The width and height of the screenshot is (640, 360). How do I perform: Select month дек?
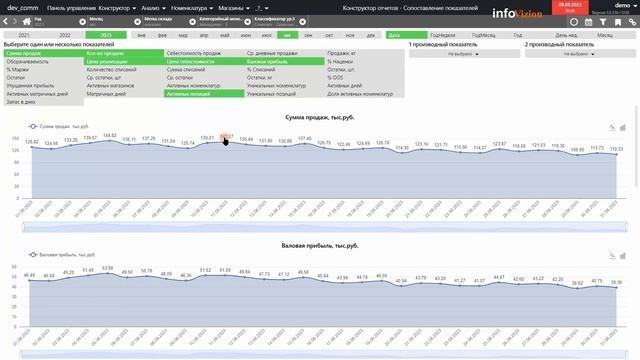(x=371, y=35)
